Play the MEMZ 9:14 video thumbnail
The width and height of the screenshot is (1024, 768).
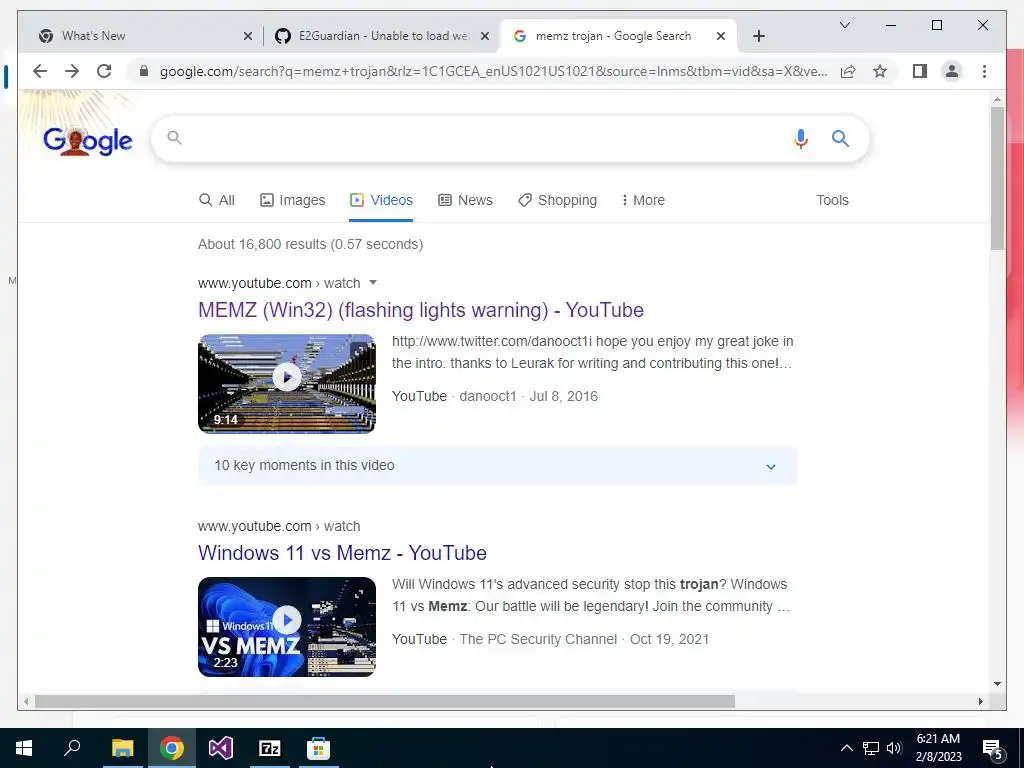(x=287, y=384)
